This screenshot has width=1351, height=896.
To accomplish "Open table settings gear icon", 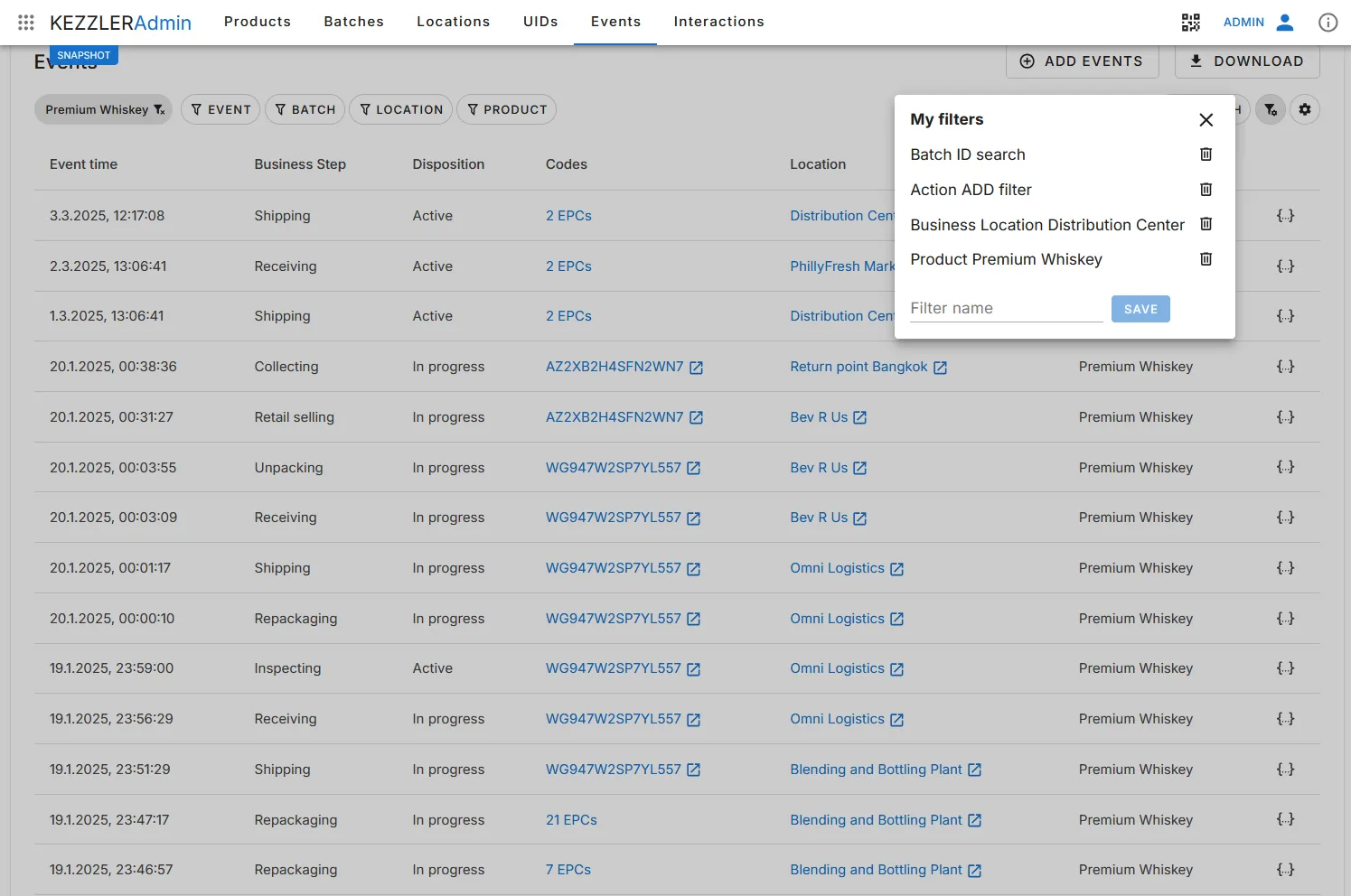I will [1304, 109].
